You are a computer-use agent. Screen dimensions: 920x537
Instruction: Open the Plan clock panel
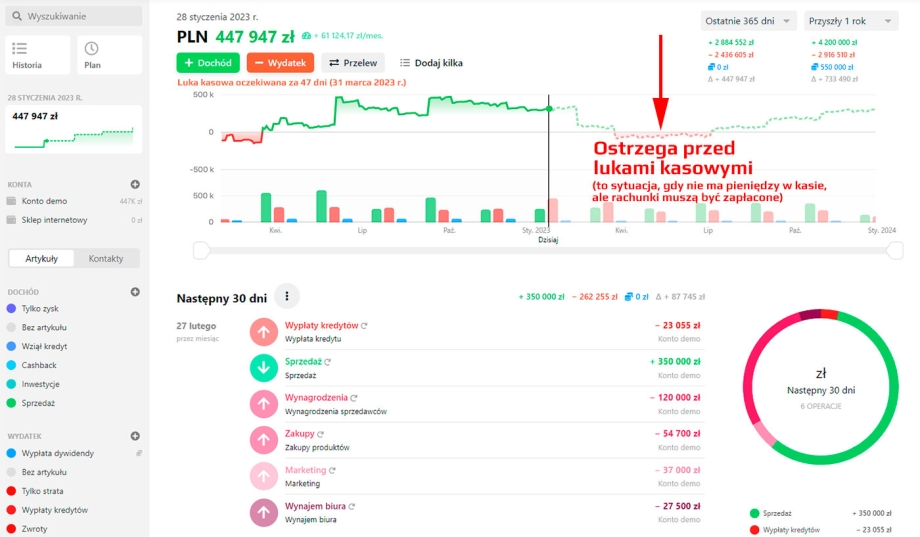click(107, 55)
